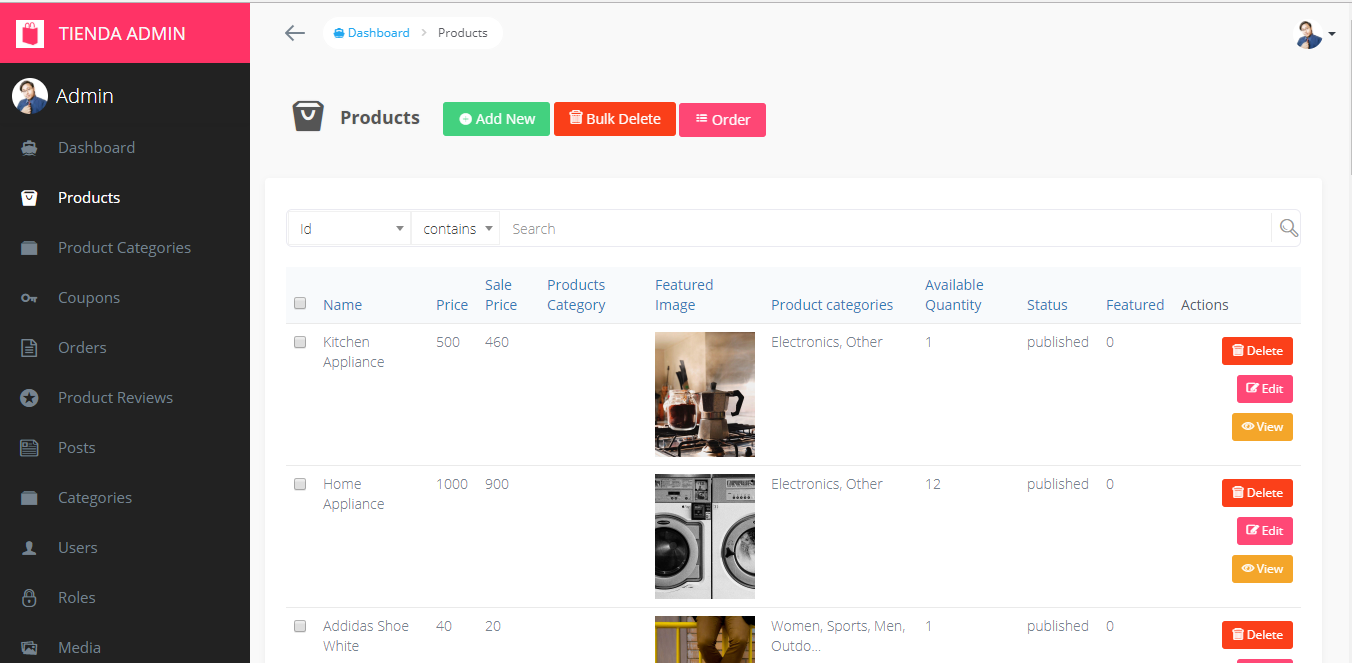Screen dimensions: 1352x663
Task: Click the Product Categories folder icon
Action: 29,248
